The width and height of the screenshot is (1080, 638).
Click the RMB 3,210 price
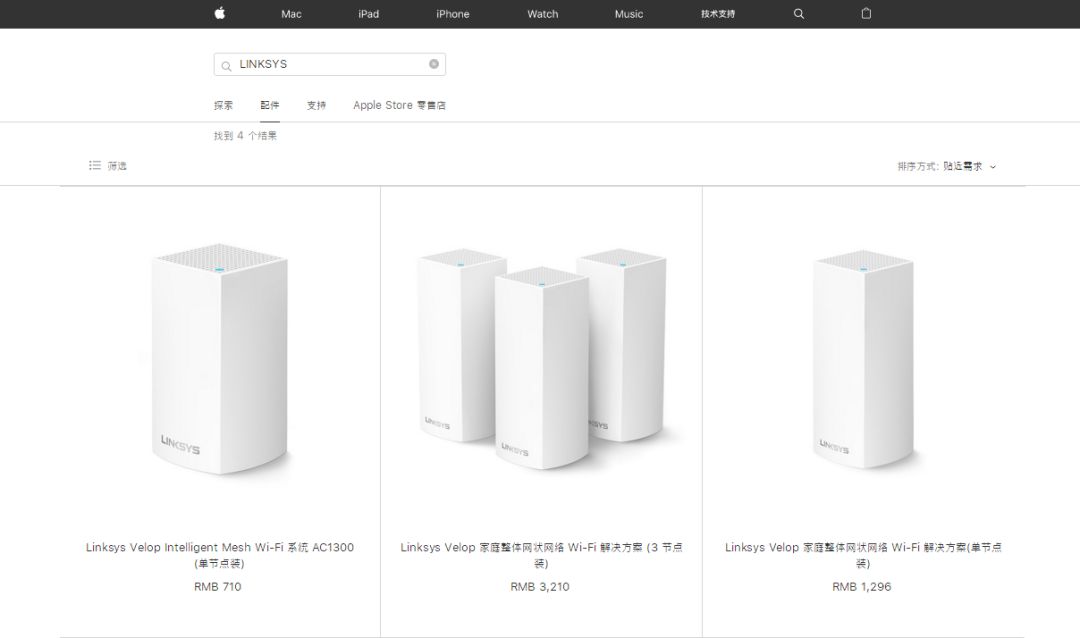540,587
